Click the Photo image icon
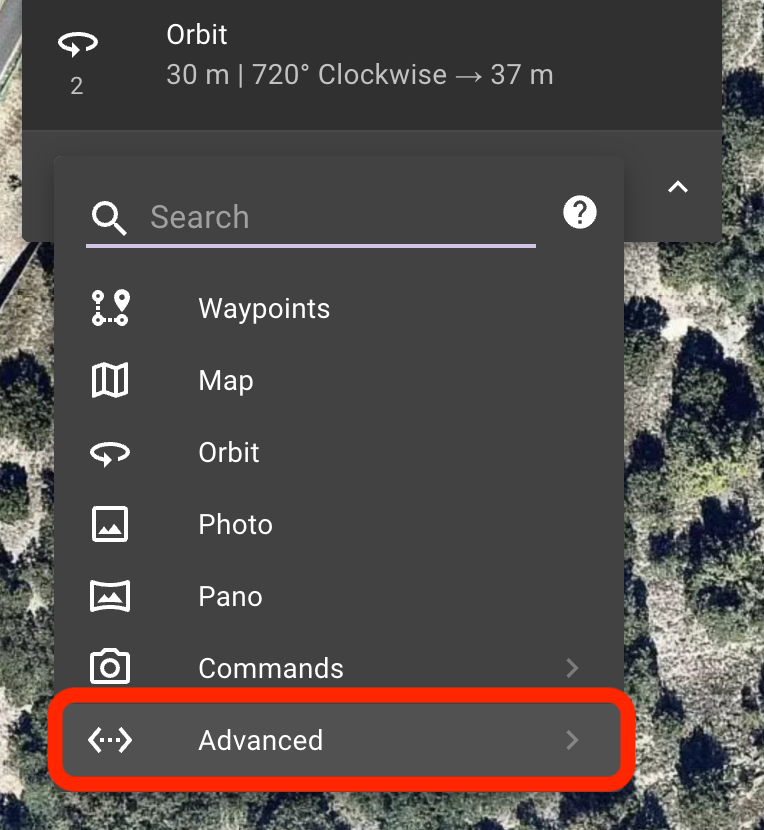This screenshot has height=830, width=764. coord(110,524)
